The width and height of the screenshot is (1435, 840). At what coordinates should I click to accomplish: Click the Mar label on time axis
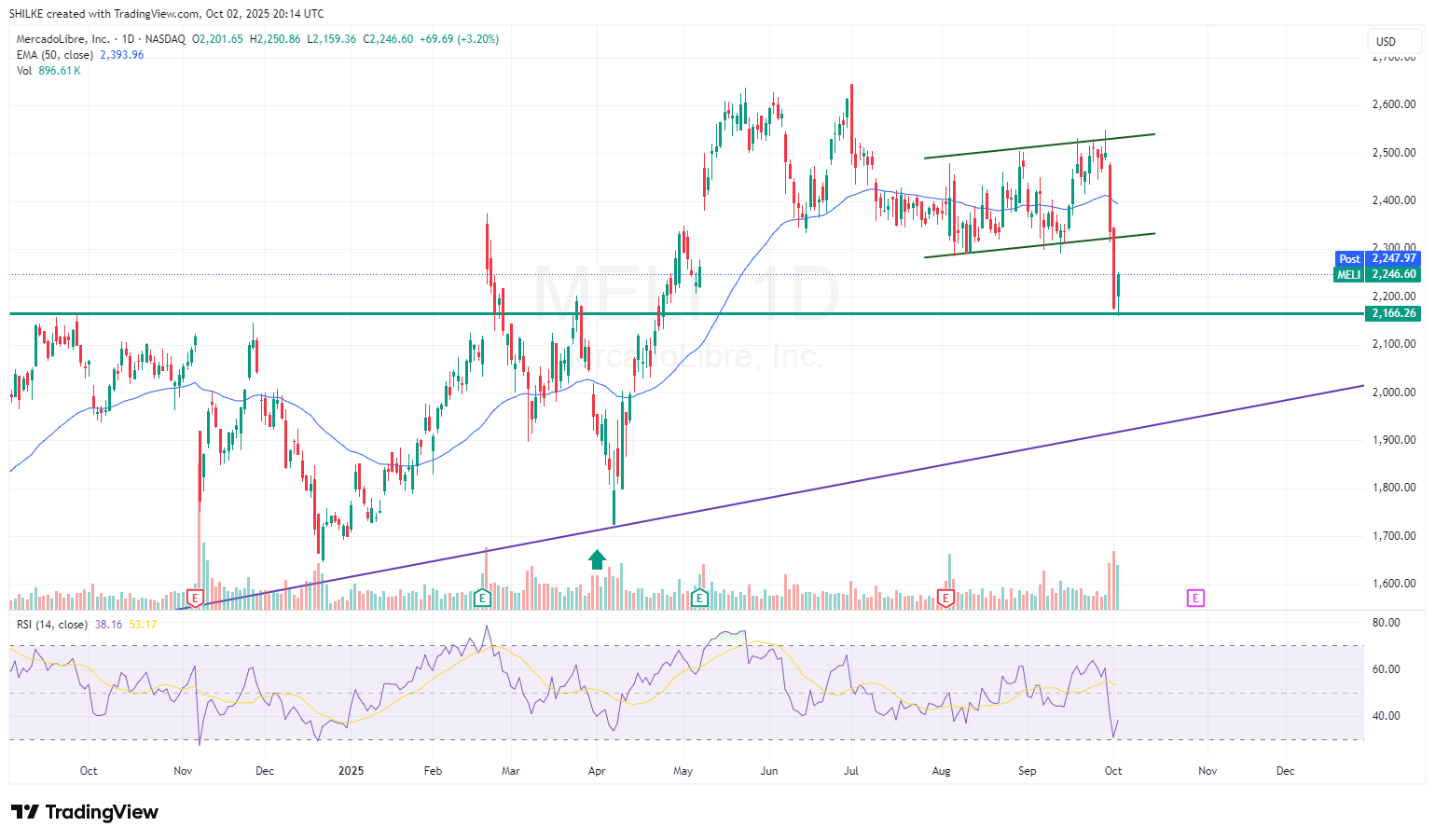pos(511,771)
